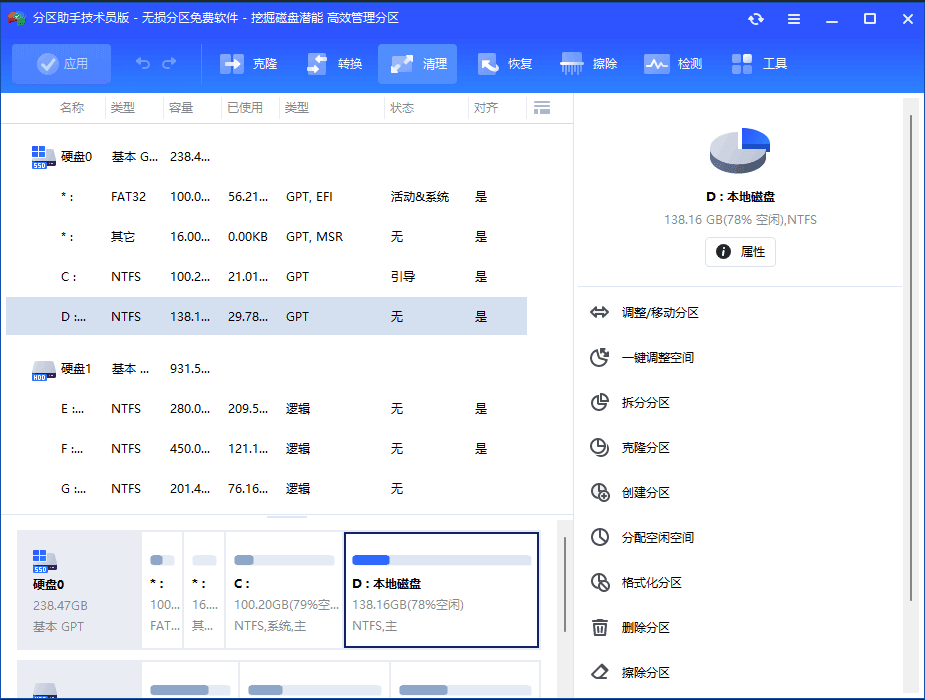The width and height of the screenshot is (925, 700).
Task: Select the Clone (克隆) toolbar icon
Action: [x=248, y=62]
